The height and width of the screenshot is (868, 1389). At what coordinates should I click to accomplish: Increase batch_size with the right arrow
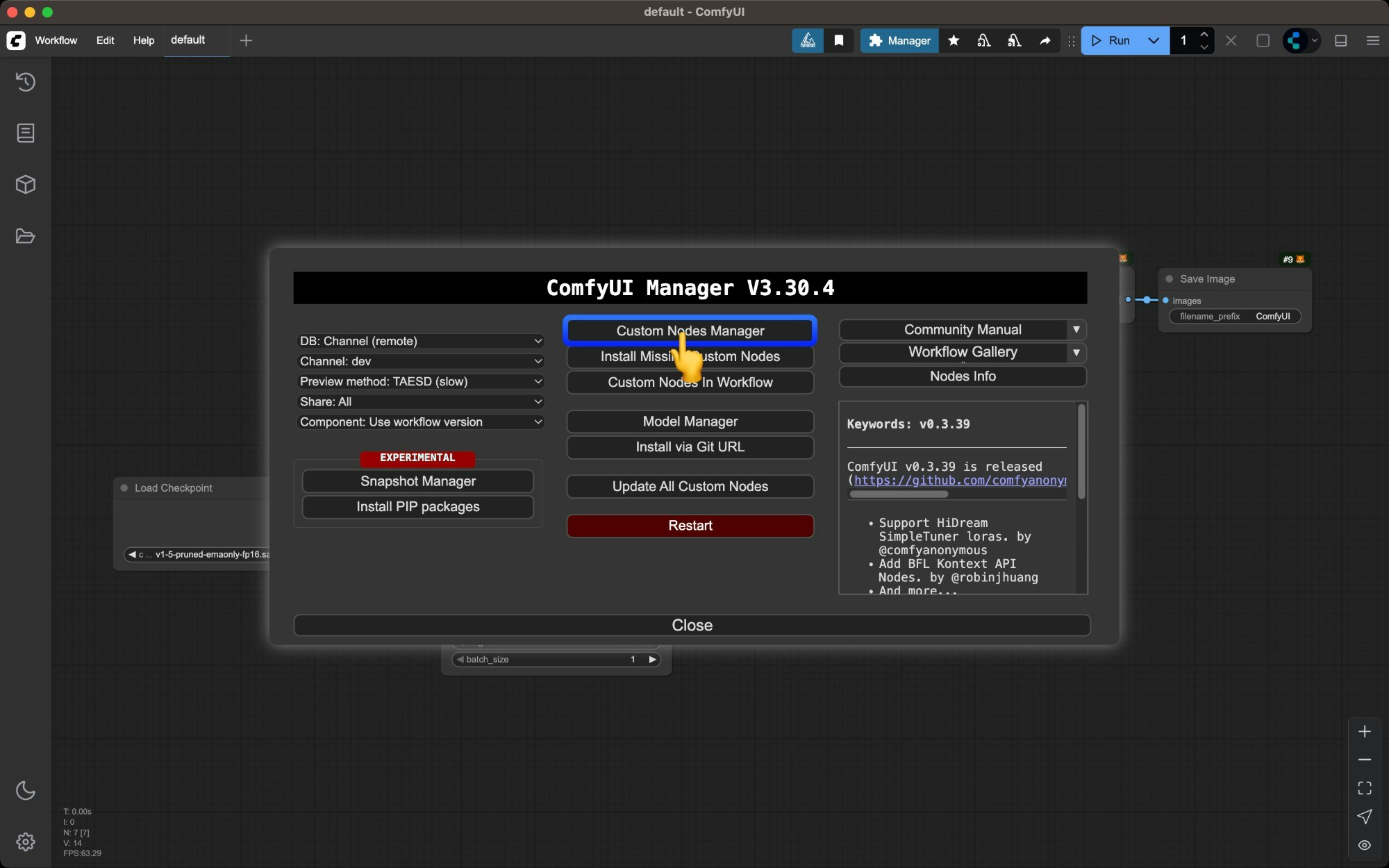[x=651, y=659]
